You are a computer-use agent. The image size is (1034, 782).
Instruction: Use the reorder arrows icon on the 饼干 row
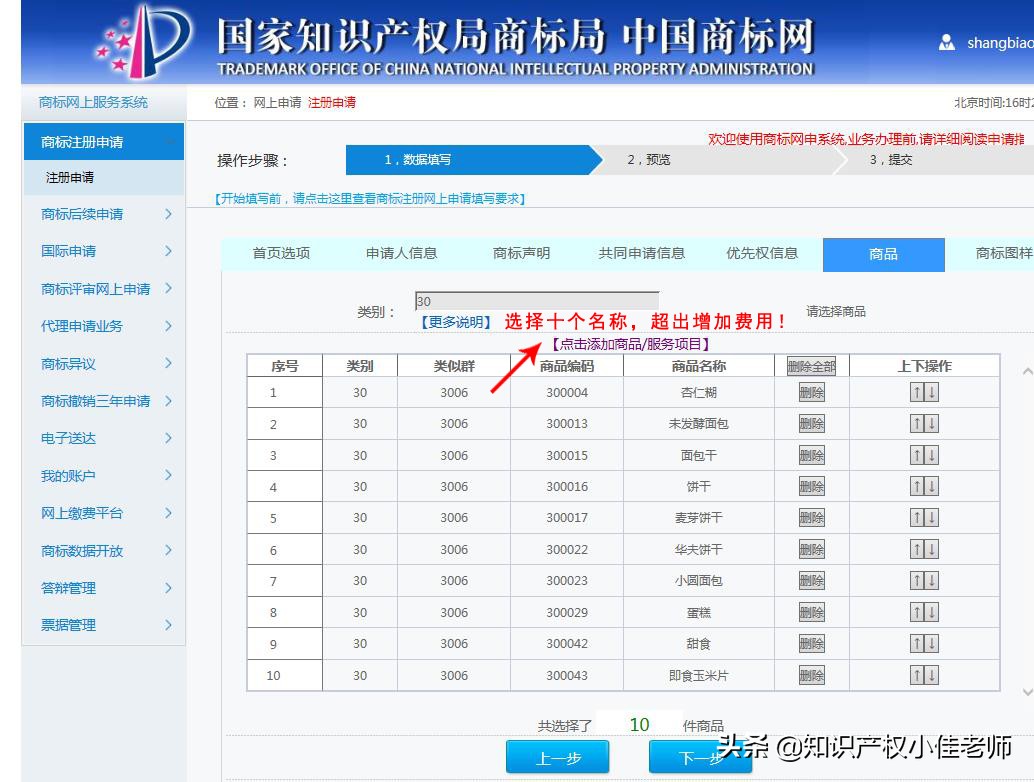tap(922, 486)
